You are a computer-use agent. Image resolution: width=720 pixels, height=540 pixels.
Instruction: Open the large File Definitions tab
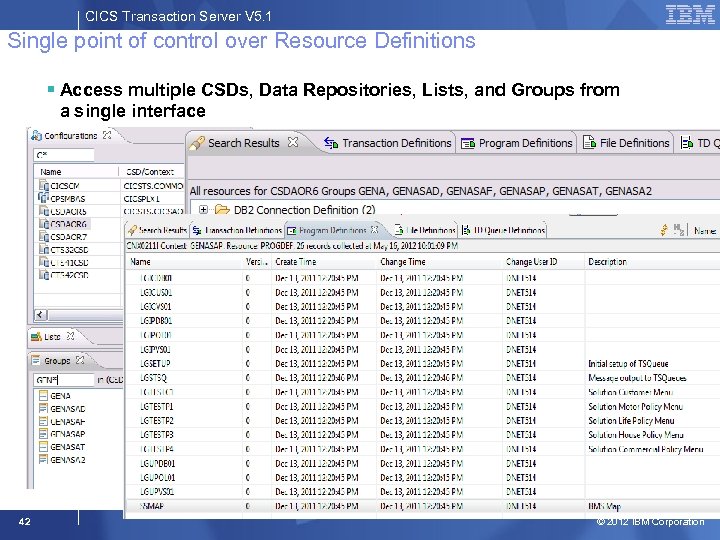pyautogui.click(x=626, y=143)
